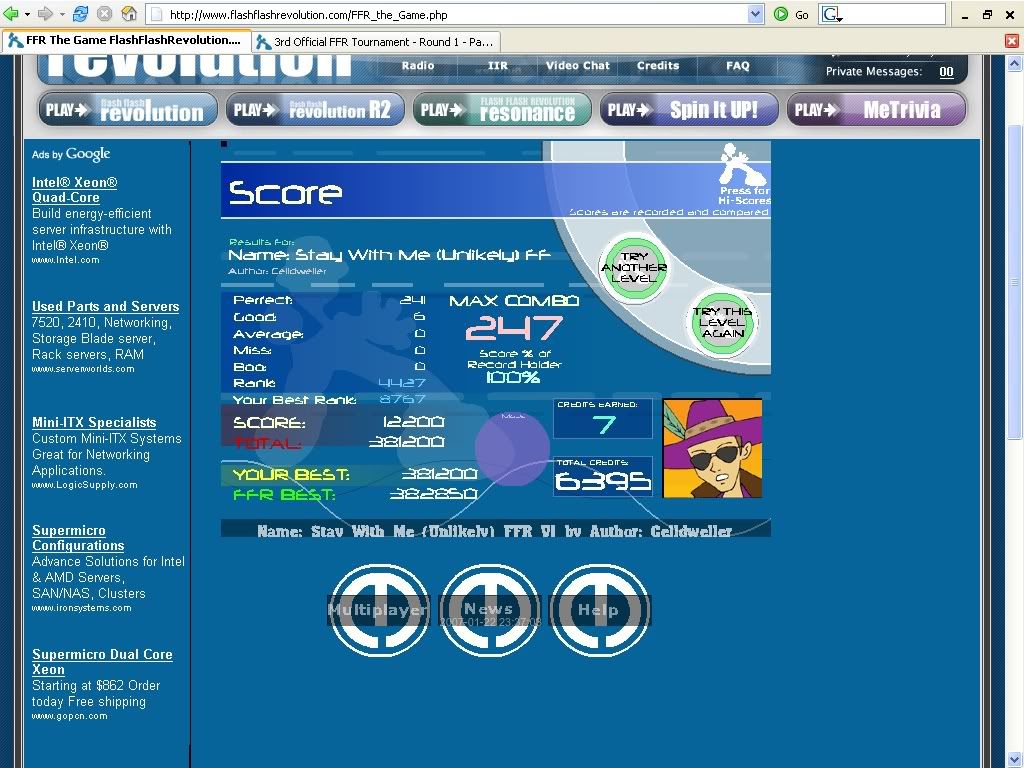
Task: Open the Intel Xeon Quad-Core ad link
Action: 74,190
